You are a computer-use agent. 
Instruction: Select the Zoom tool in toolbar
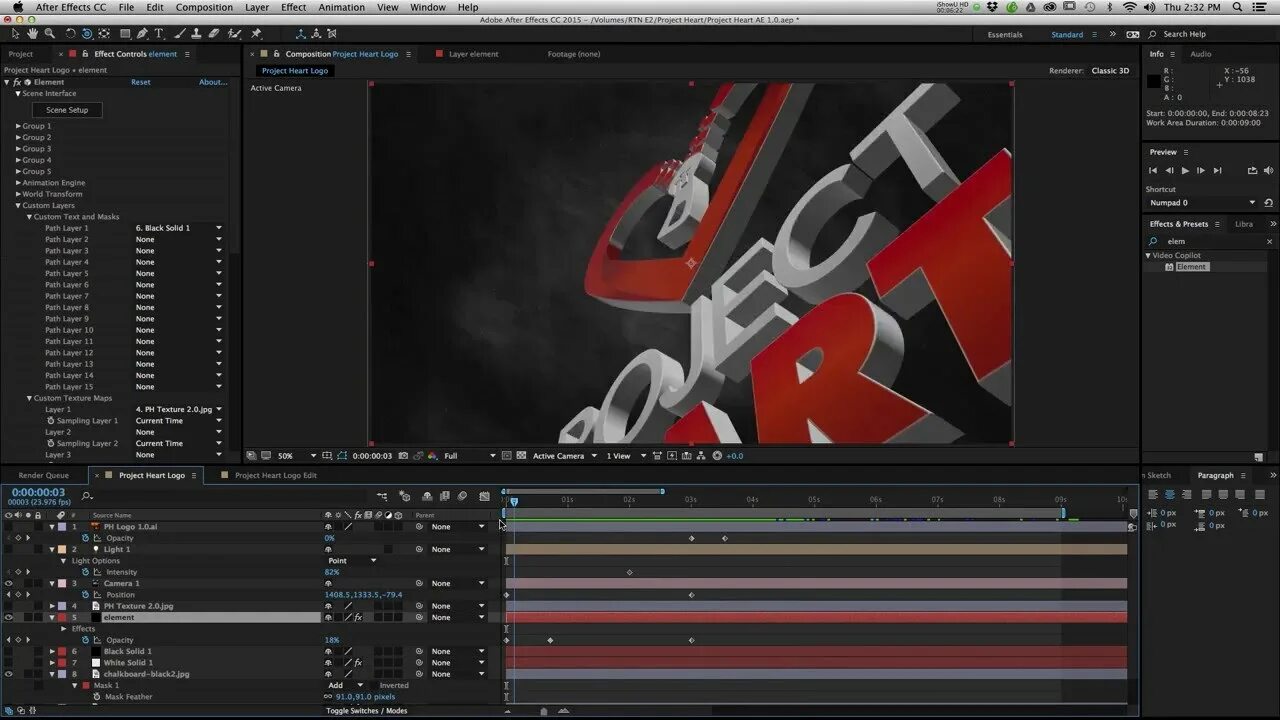pos(50,34)
